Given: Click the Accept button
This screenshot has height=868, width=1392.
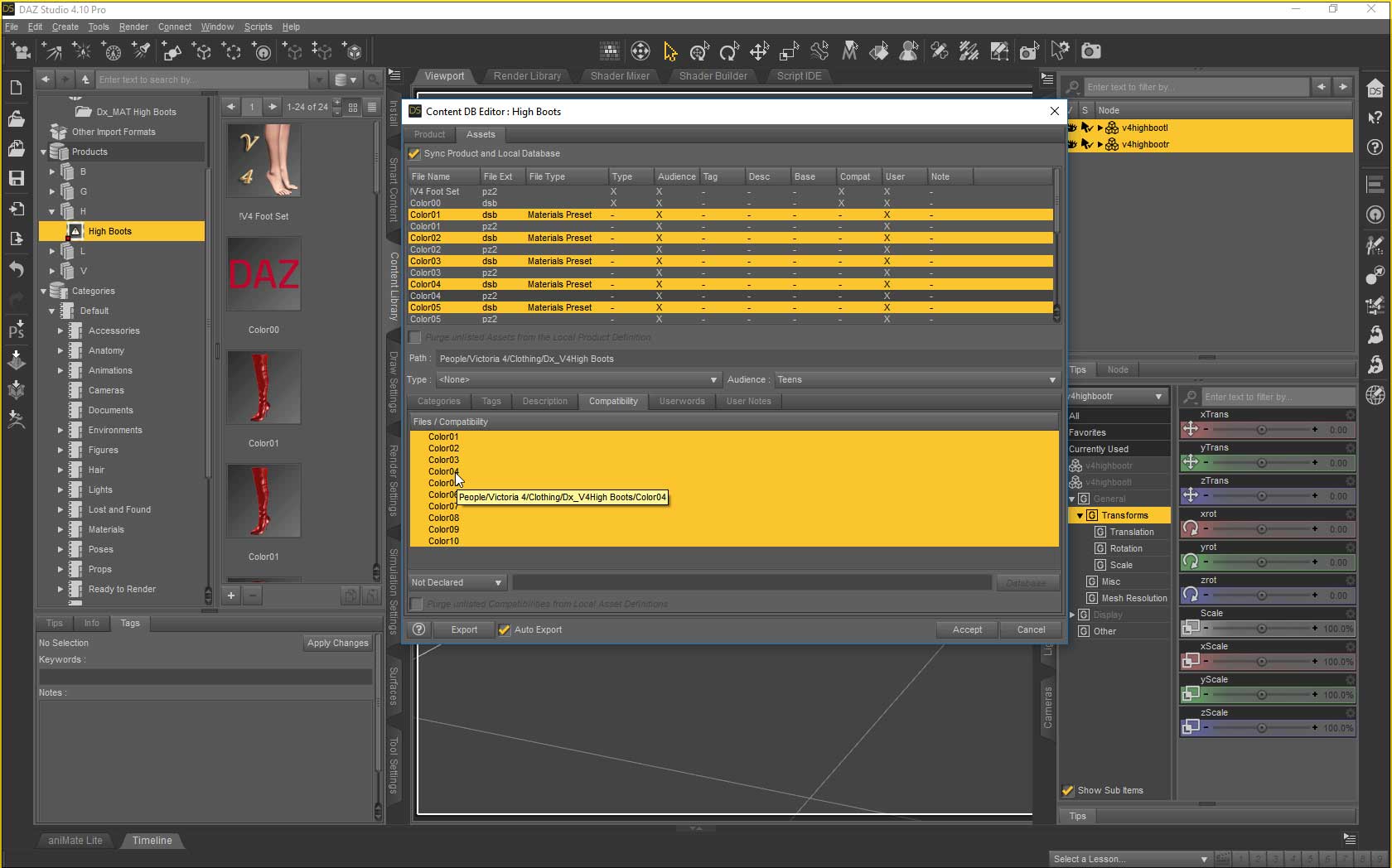Looking at the screenshot, I should [967, 629].
